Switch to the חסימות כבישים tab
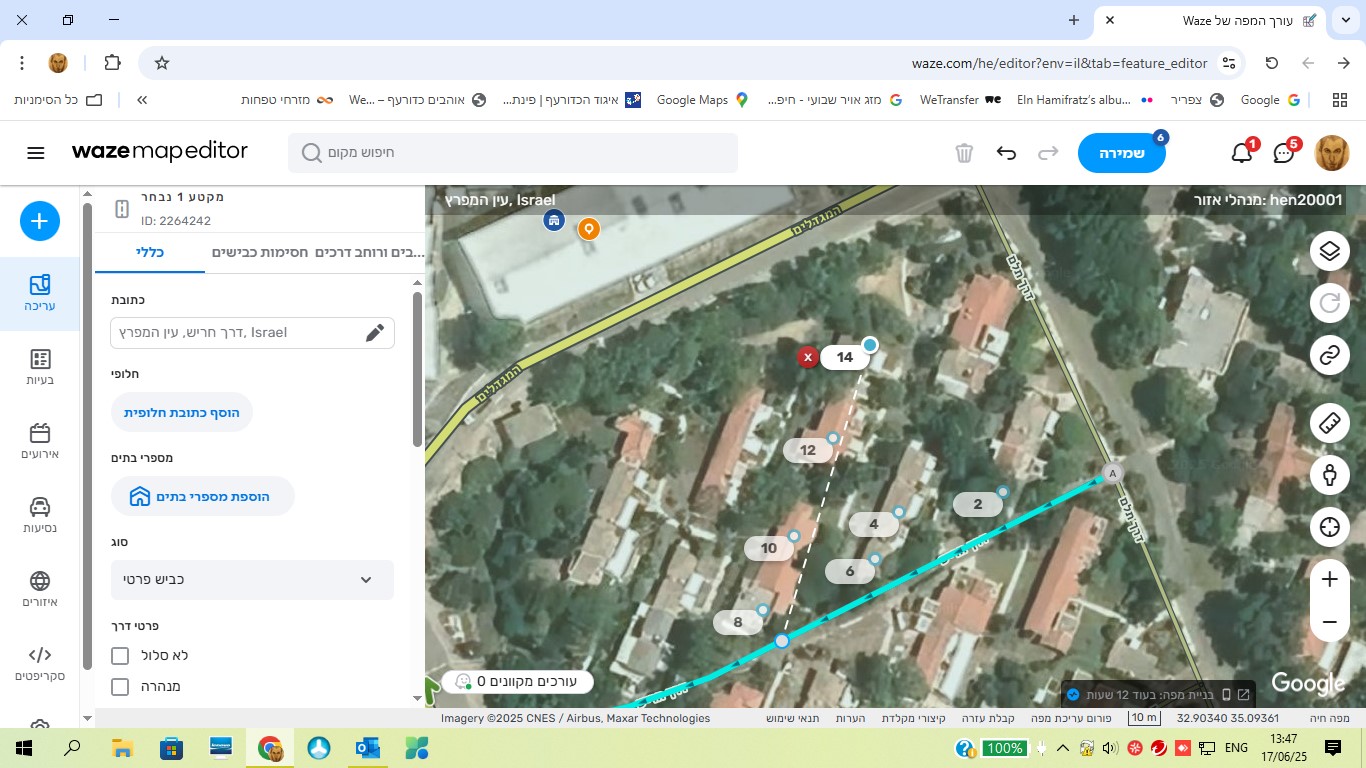 258,253
